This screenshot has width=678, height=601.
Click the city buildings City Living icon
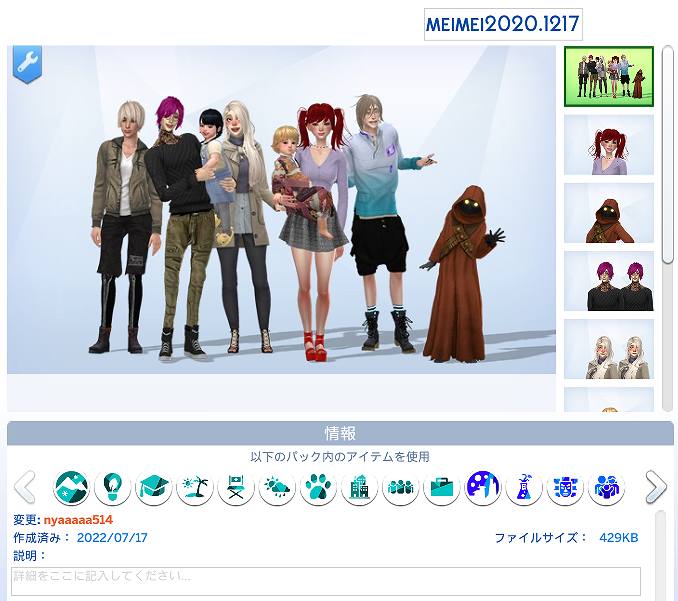pyautogui.click(x=359, y=488)
